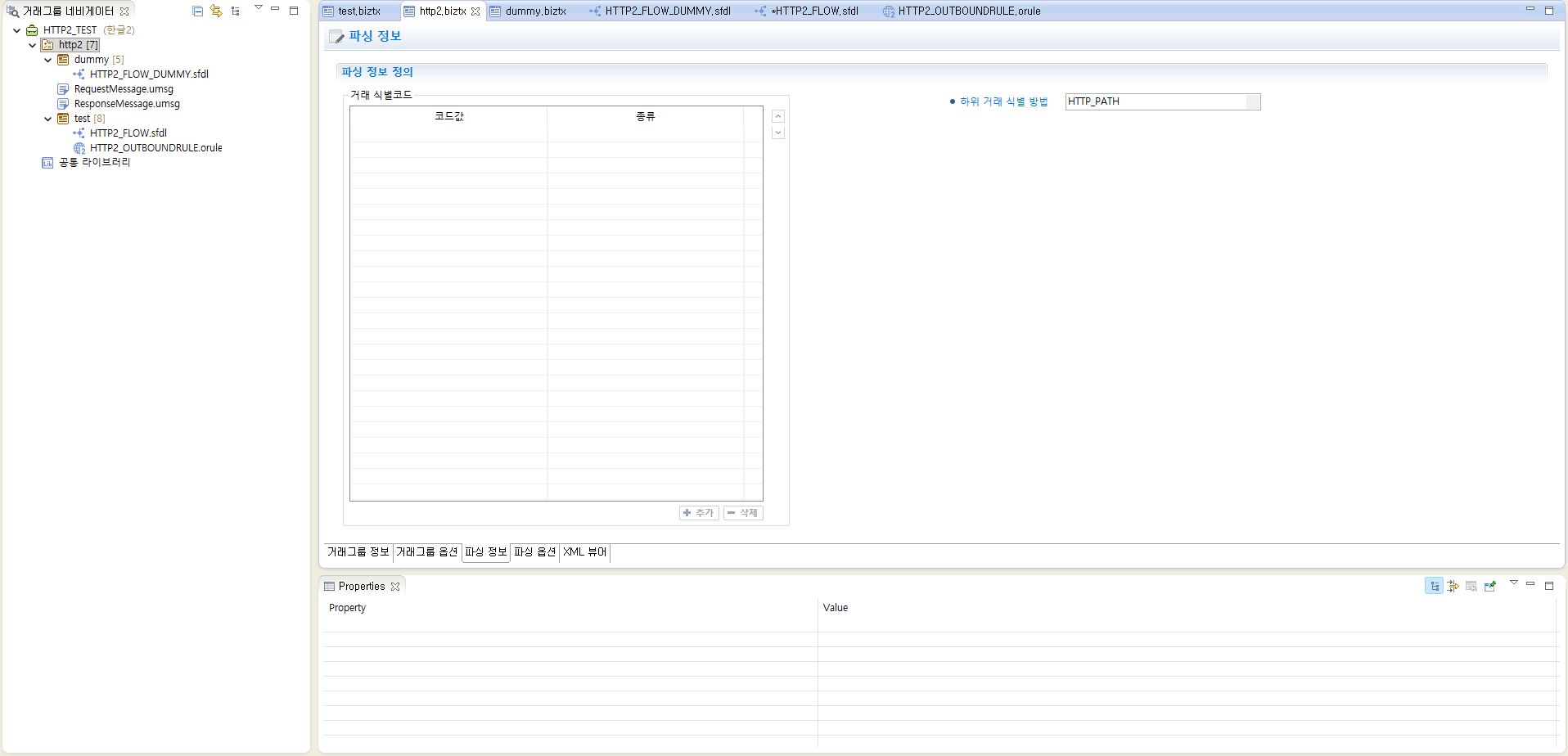Click the up arrow beside 거래 식별코드 table
Viewport: 1568px width, 756px height.
click(777, 115)
